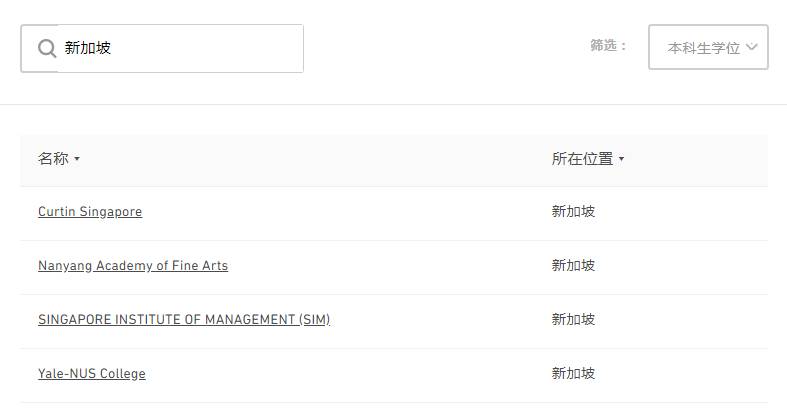Sort the table by the 名称 column header

coord(53,159)
